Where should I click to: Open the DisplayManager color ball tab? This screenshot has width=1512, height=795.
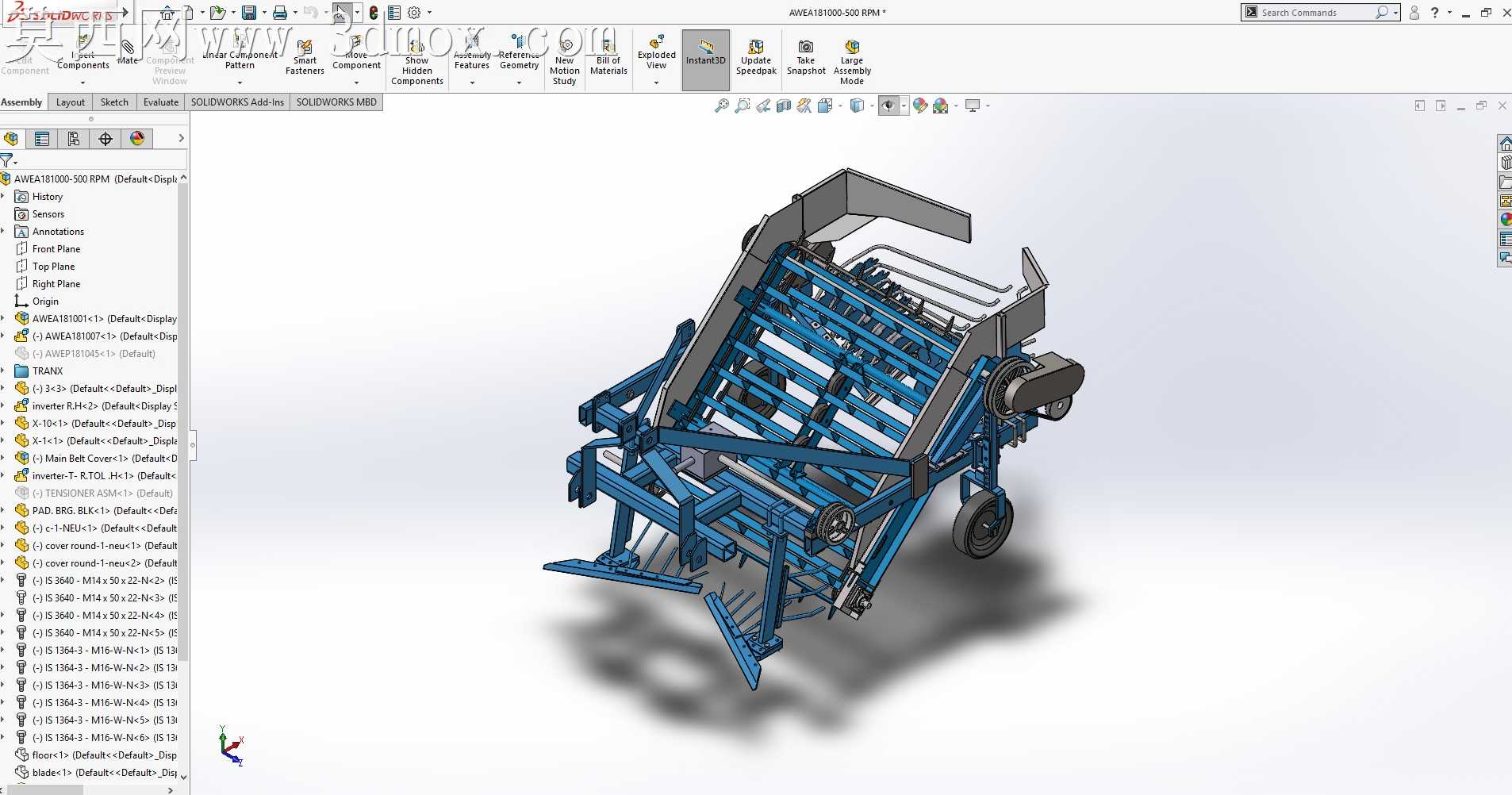click(137, 139)
